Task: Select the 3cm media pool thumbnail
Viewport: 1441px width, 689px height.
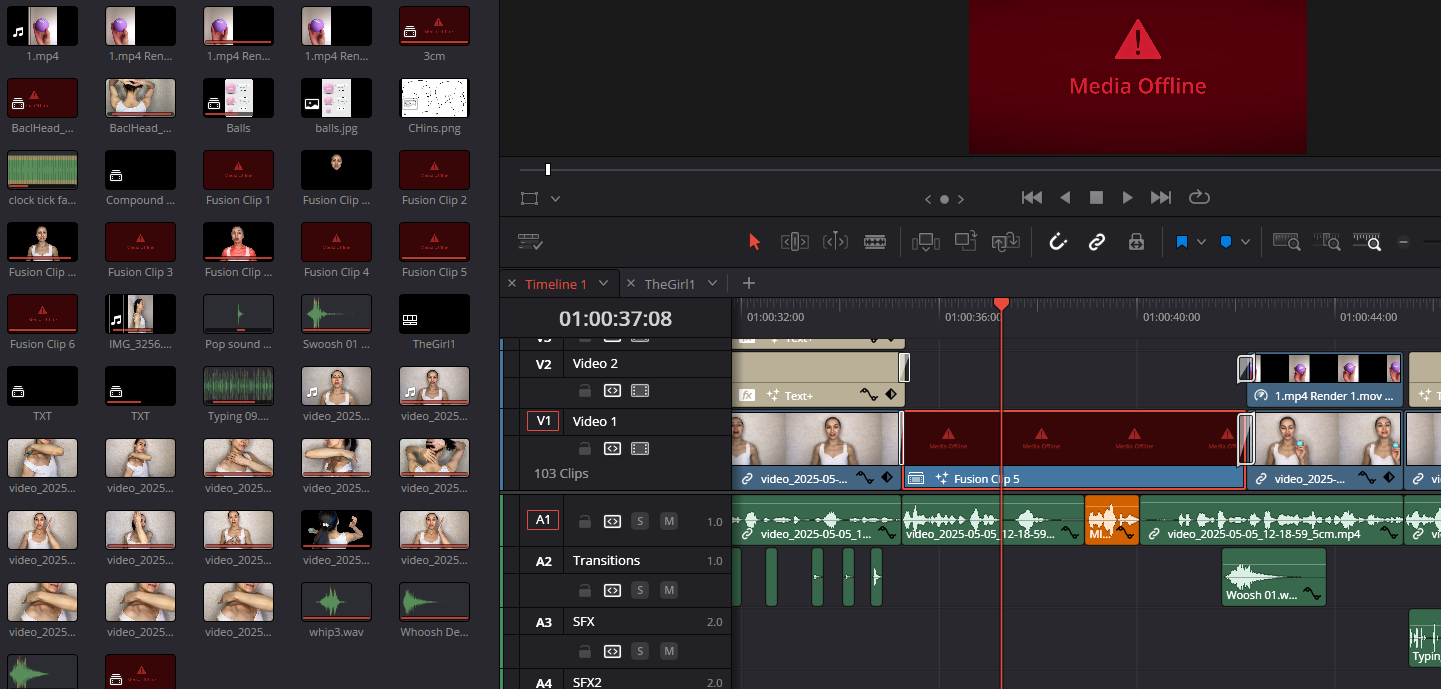Action: [434, 26]
